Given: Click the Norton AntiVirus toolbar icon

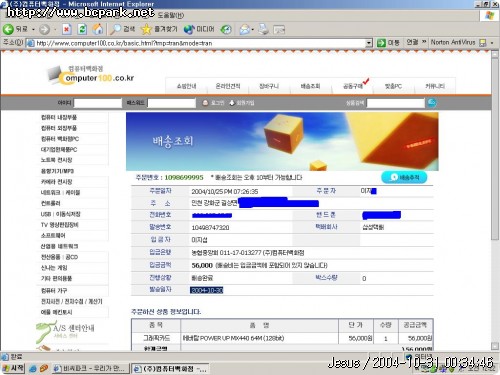Looking at the screenshot, I should tap(482, 43).
